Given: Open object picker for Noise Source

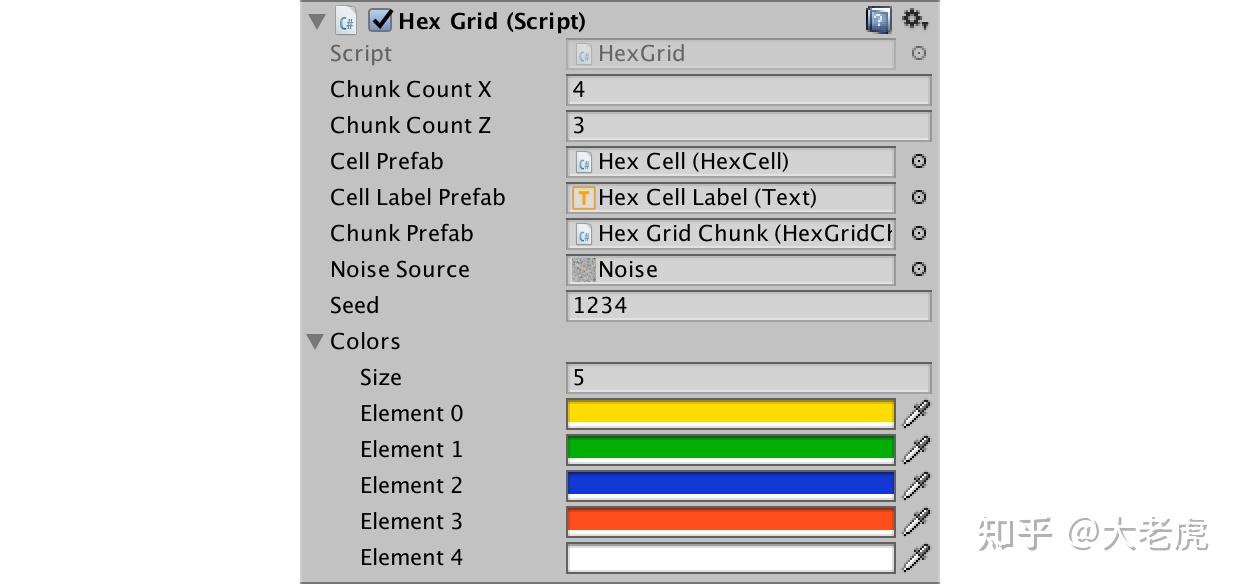Looking at the screenshot, I should pos(919,269).
